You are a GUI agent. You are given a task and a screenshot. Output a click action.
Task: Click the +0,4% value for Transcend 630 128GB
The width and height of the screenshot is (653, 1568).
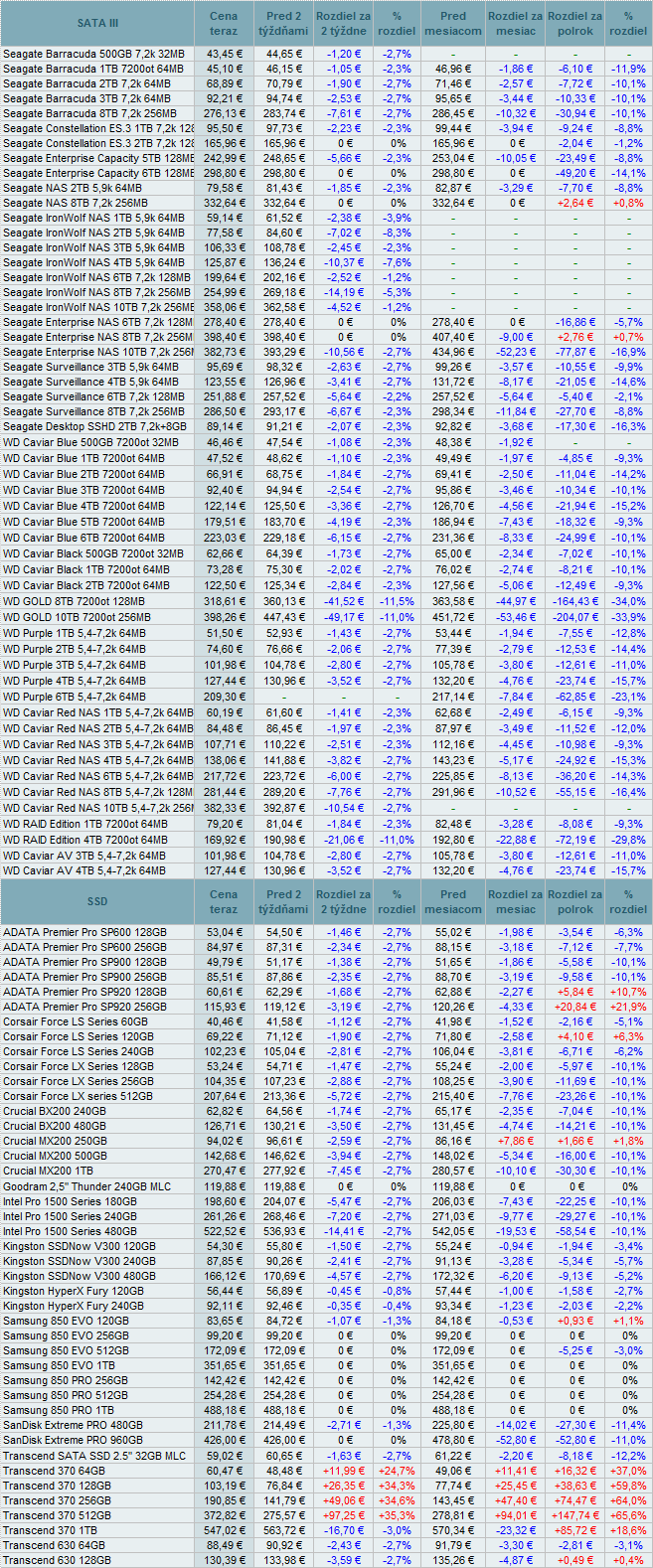pos(628,1560)
